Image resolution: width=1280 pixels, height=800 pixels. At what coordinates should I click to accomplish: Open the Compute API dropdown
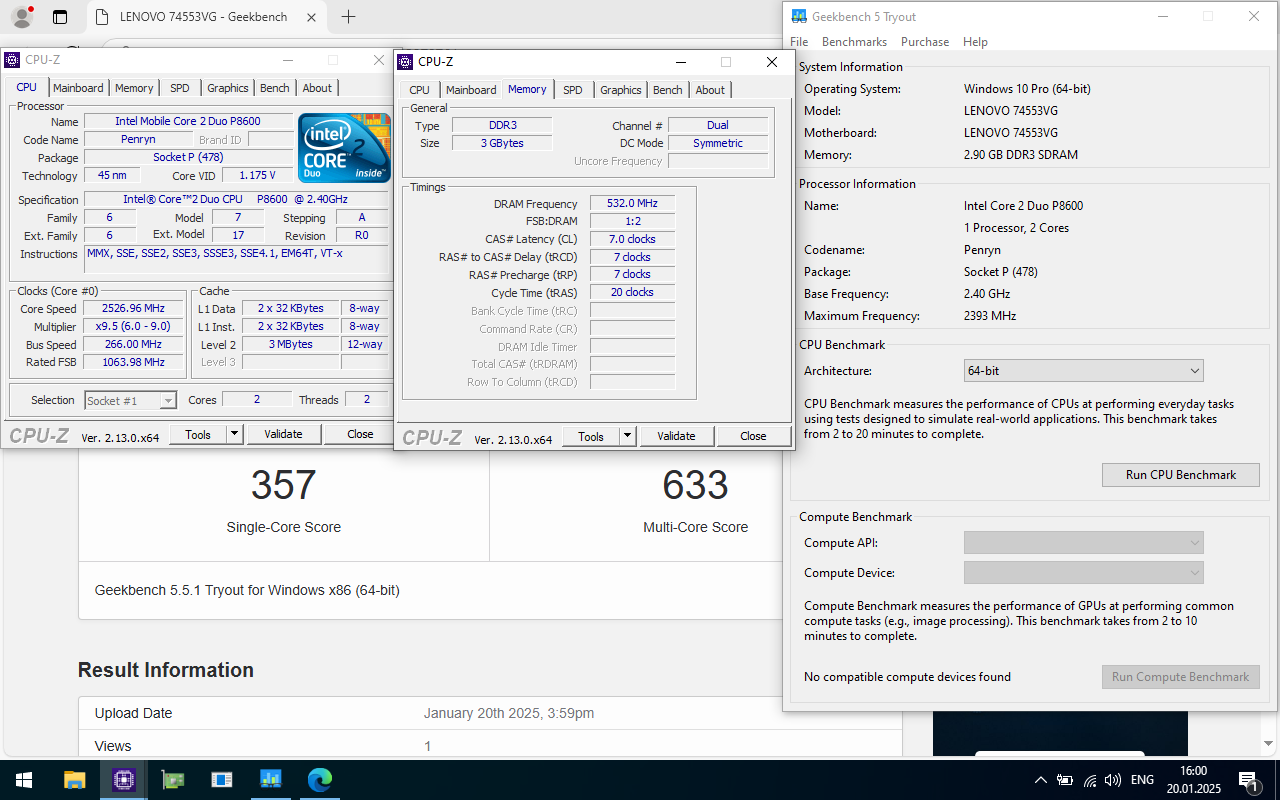click(1083, 543)
